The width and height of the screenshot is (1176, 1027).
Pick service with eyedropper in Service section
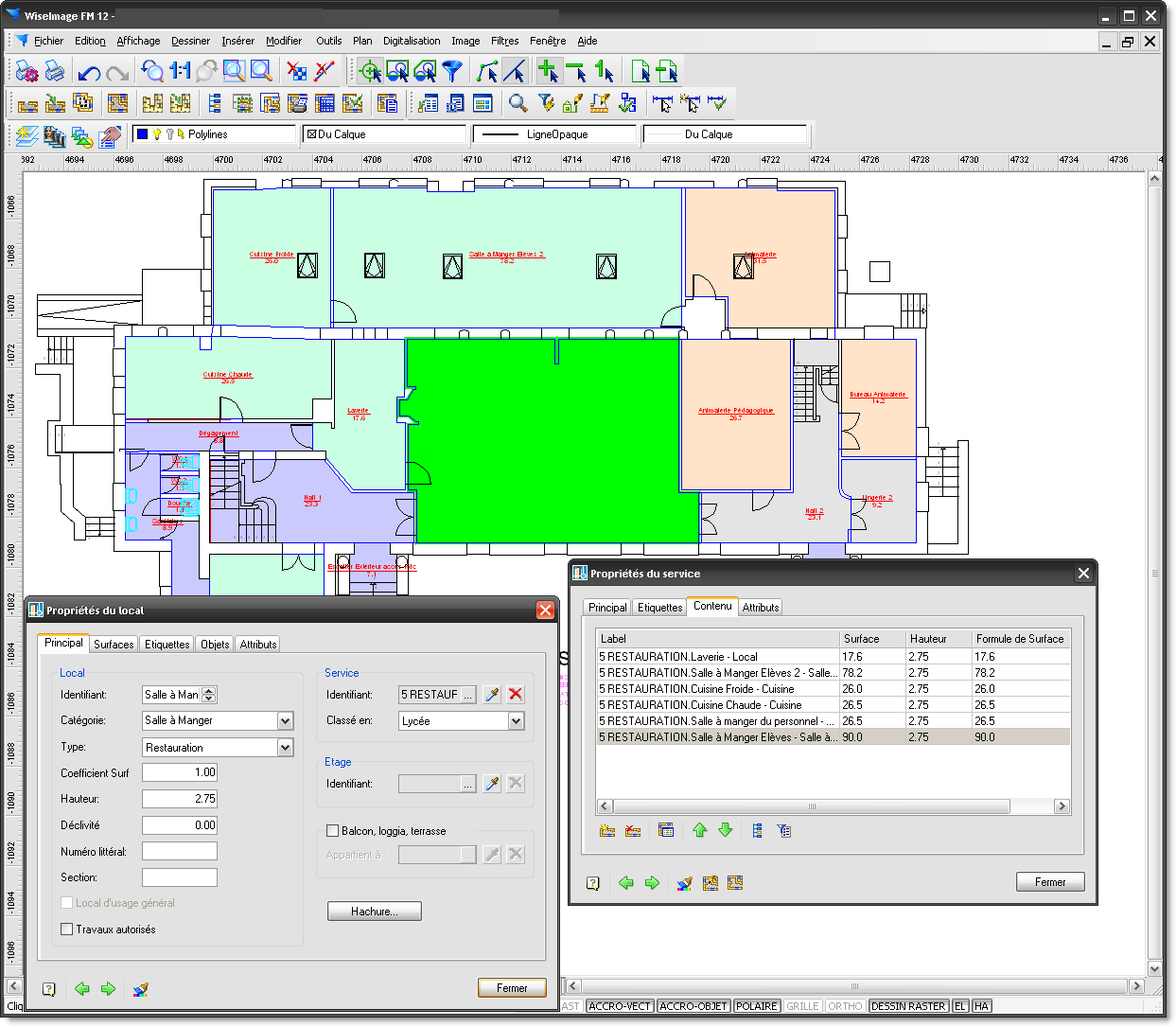[492, 695]
